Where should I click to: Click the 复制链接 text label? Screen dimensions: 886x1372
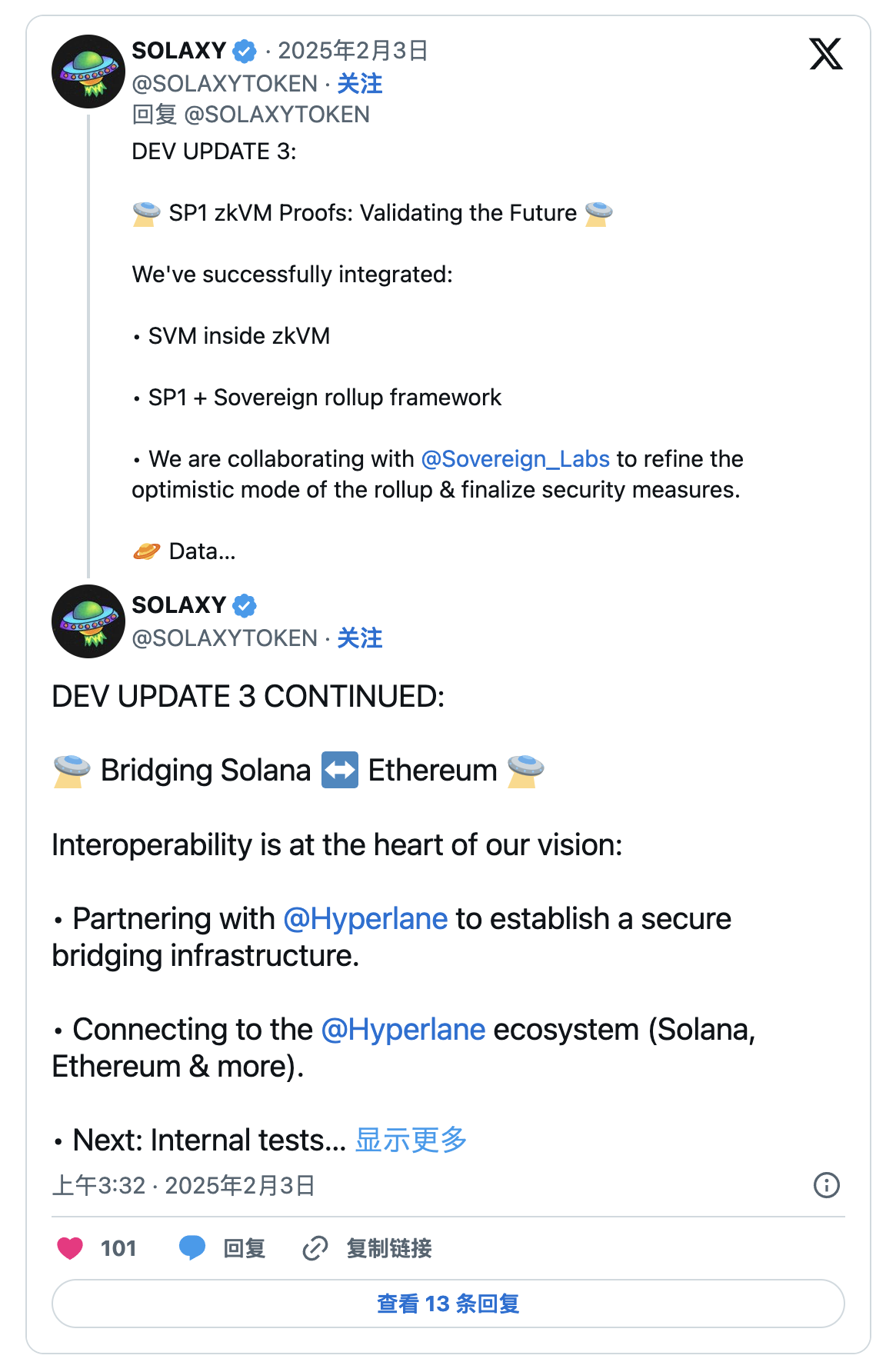tap(388, 1247)
